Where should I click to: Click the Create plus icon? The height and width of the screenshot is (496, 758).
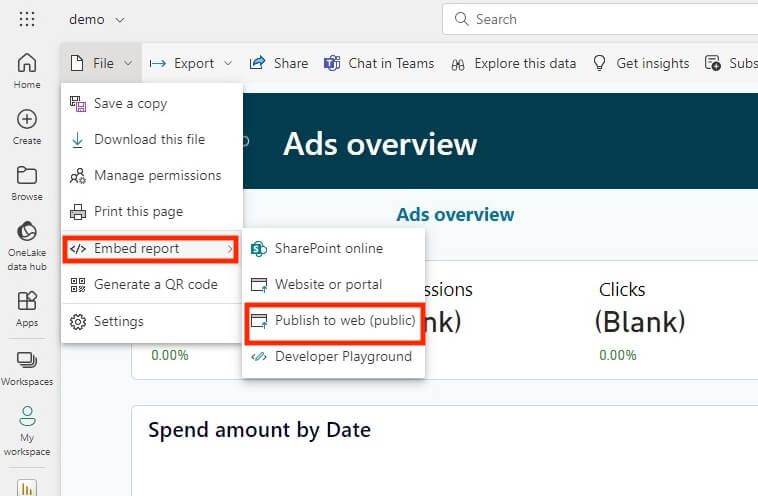coord(27,126)
